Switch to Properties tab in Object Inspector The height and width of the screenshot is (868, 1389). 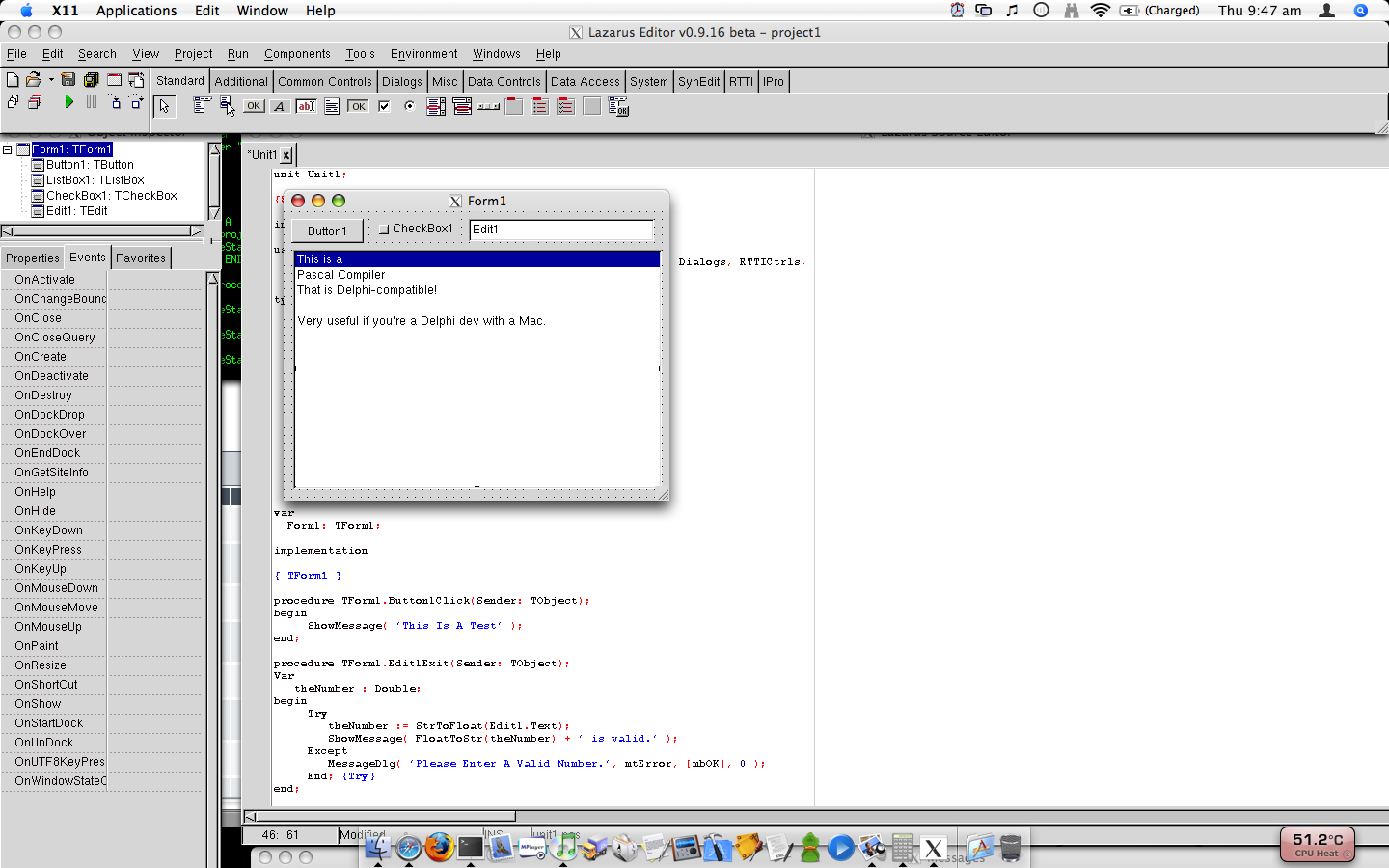(x=33, y=258)
